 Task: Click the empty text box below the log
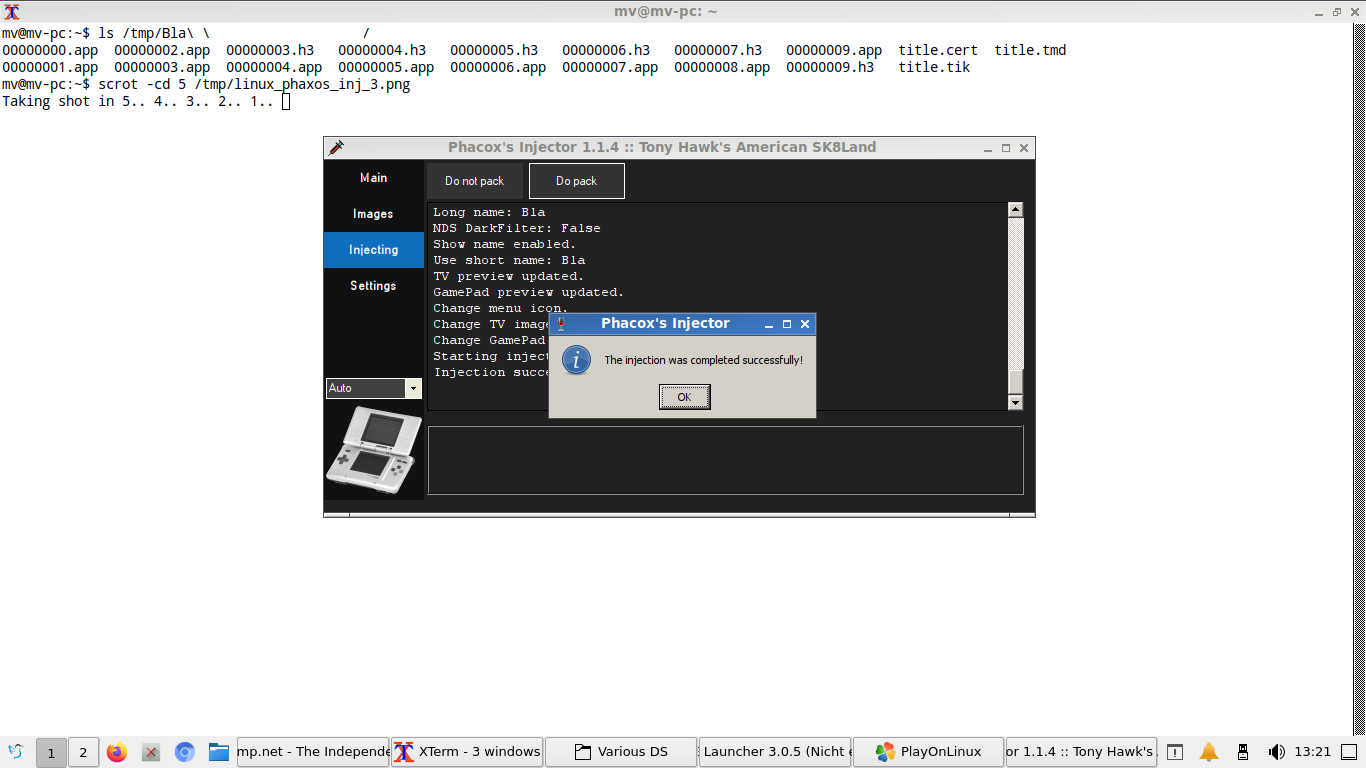pyautogui.click(x=726, y=460)
